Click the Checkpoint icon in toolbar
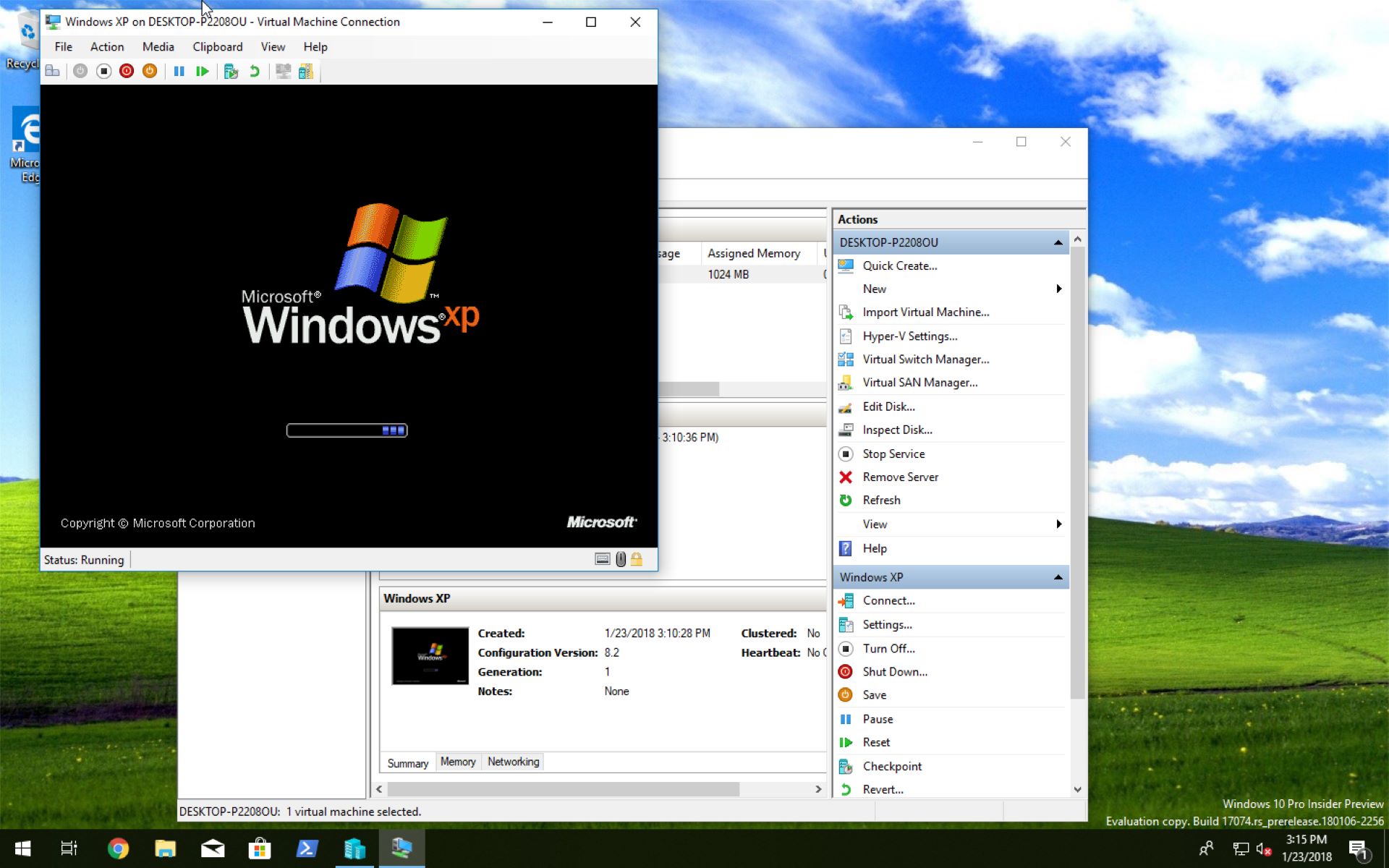This screenshot has width=1389, height=868. click(230, 71)
